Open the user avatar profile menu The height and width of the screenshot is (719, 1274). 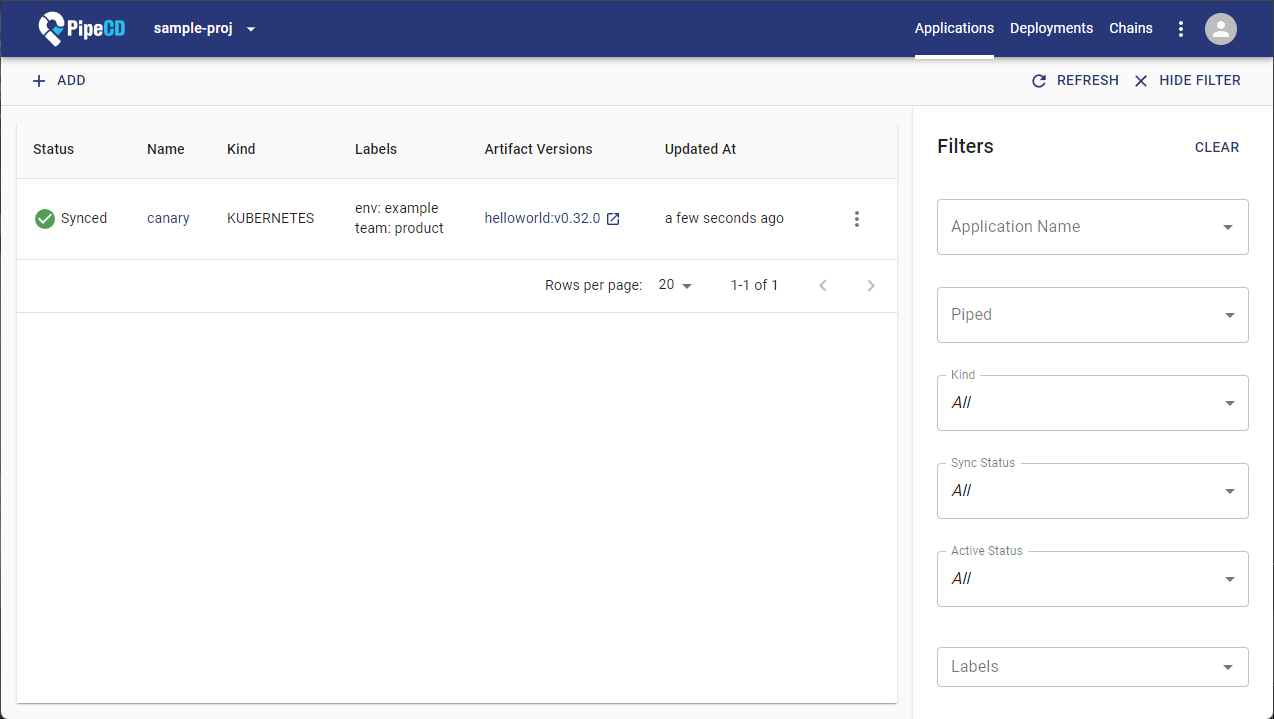pyautogui.click(x=1220, y=29)
